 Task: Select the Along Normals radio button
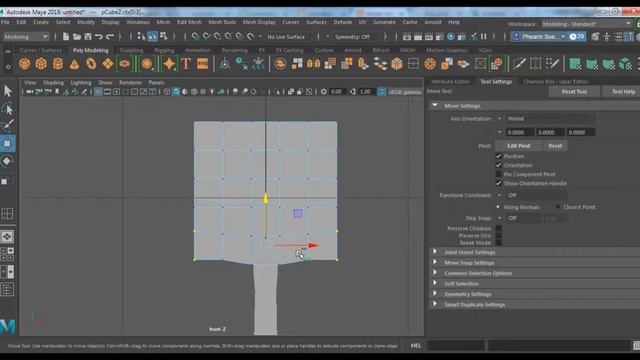tap(498, 207)
